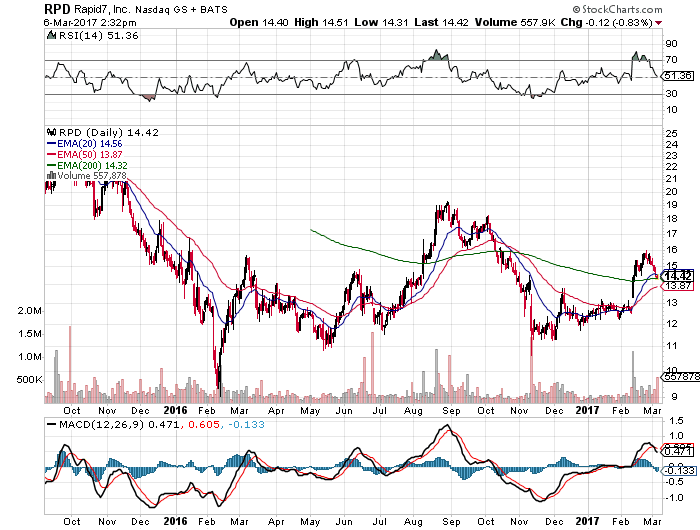Screen dimensions: 700x530
Task: Click the RPD (Daily) 14.42 legend text
Action: [108, 132]
